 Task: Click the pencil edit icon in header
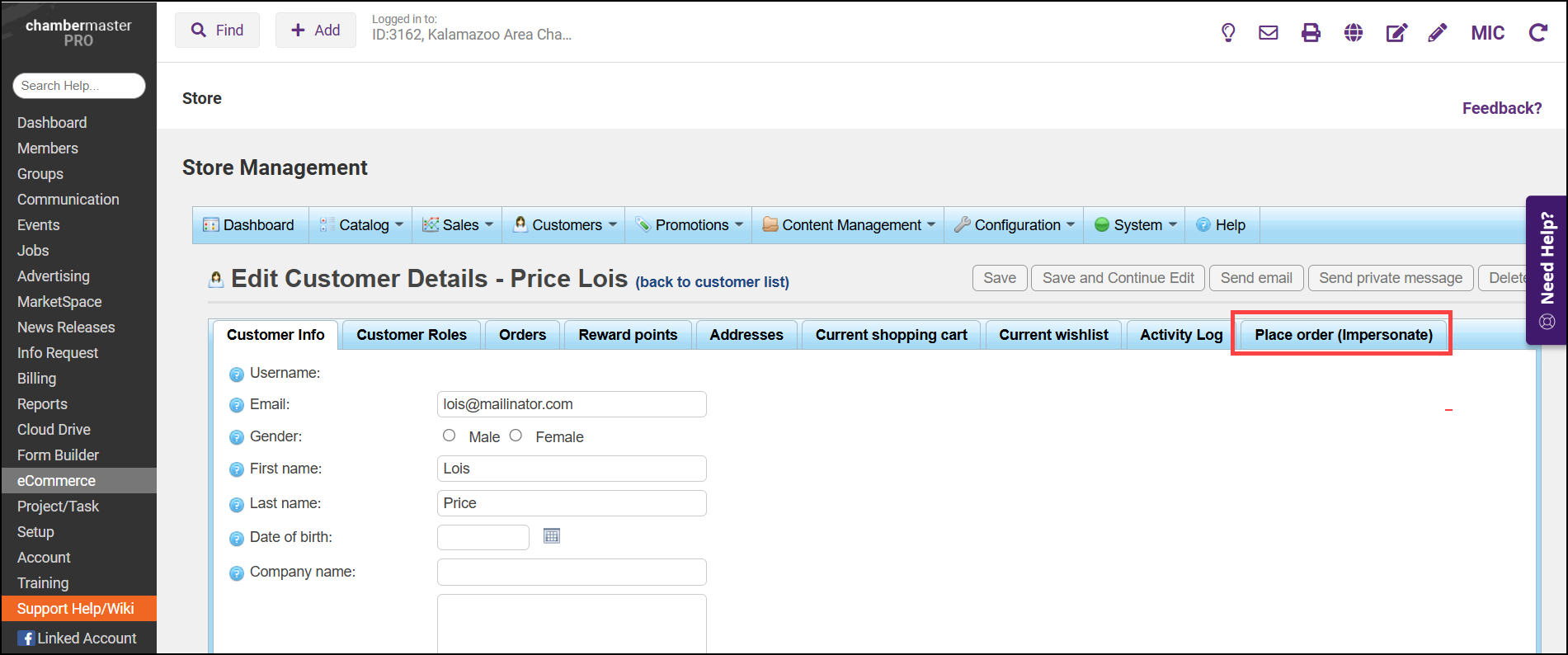pos(1437,32)
